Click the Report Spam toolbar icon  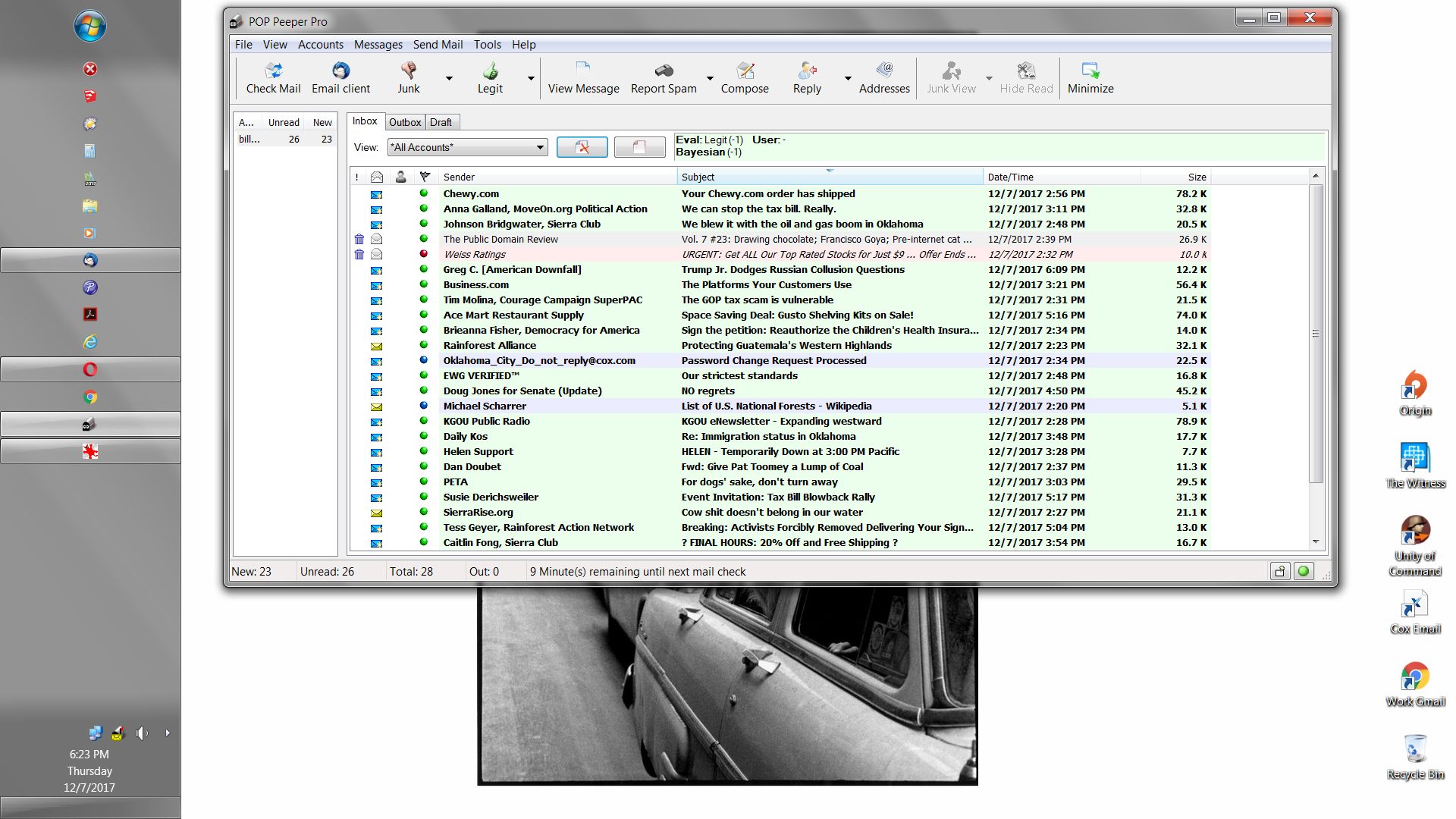click(x=664, y=78)
